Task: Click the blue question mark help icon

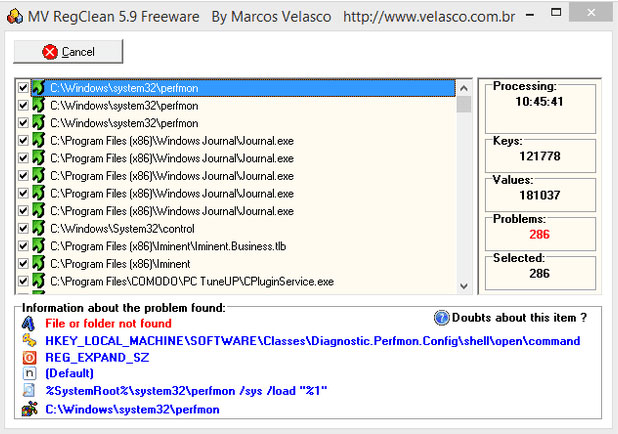Action: [441, 318]
